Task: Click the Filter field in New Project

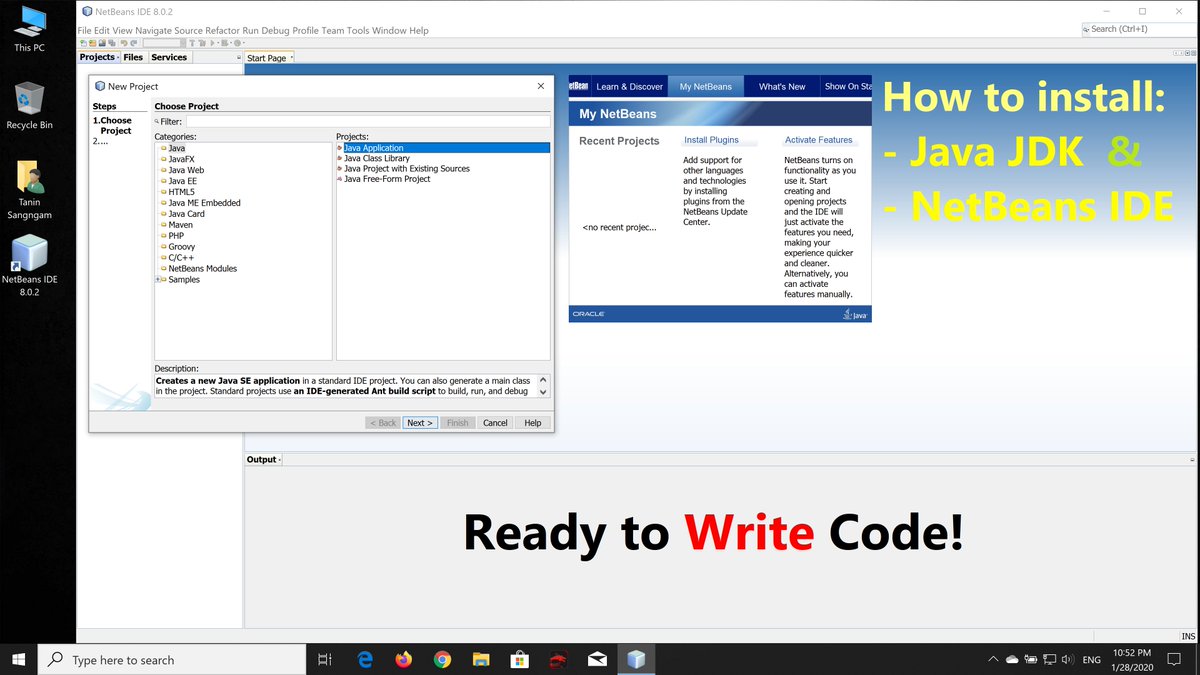Action: 368,121
